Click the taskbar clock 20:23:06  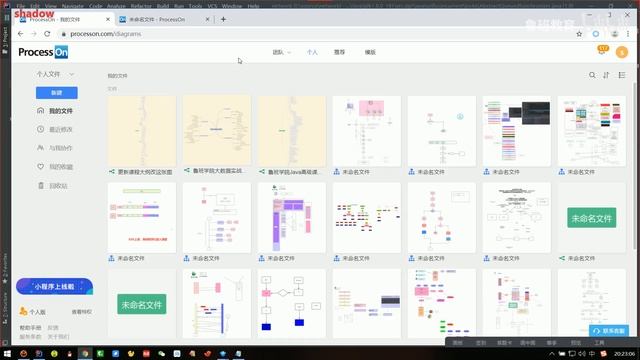pyautogui.click(x=624, y=353)
